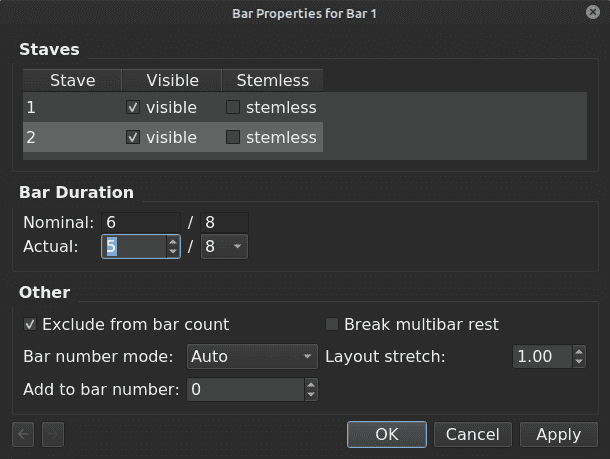Click the Add to bar number field
The height and width of the screenshot is (459, 610).
click(243, 389)
